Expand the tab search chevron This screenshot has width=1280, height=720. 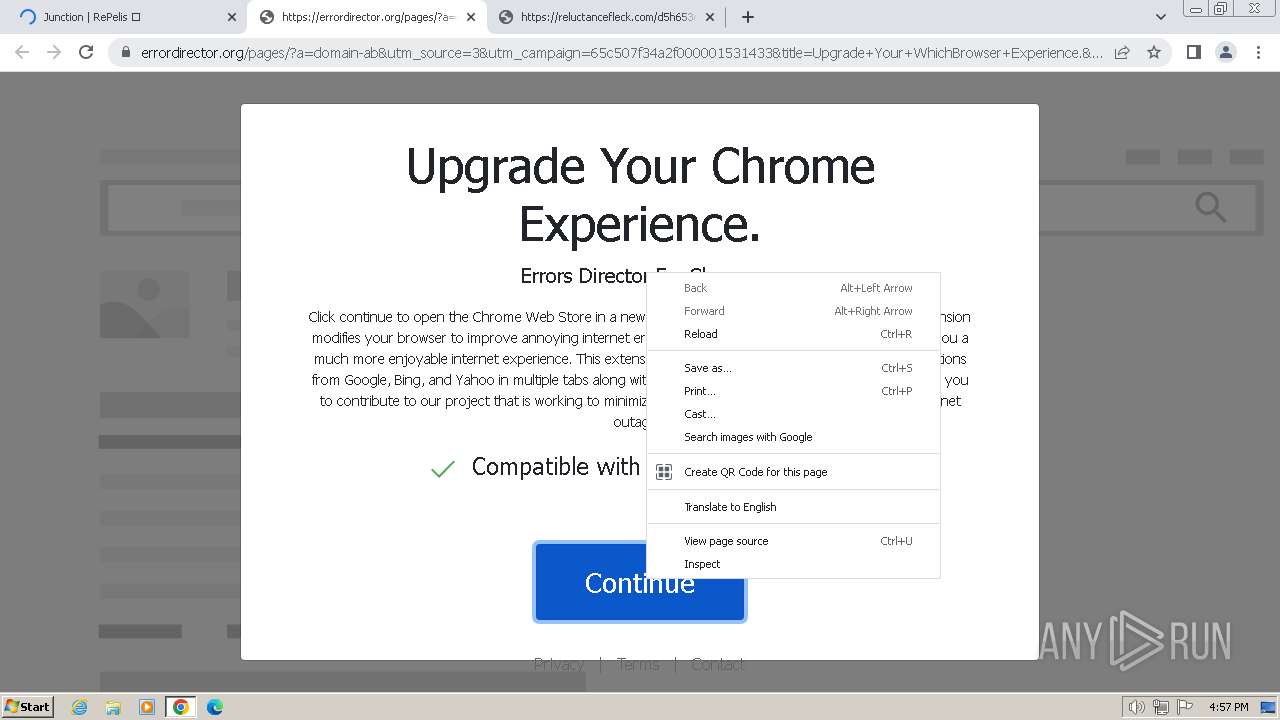click(x=1160, y=17)
